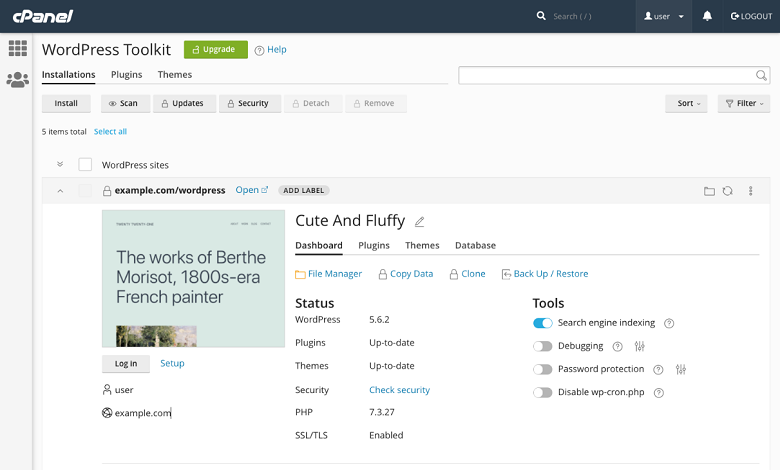Click help icon next to Password protection
Screen dimensions: 780x470
pos(658,370)
